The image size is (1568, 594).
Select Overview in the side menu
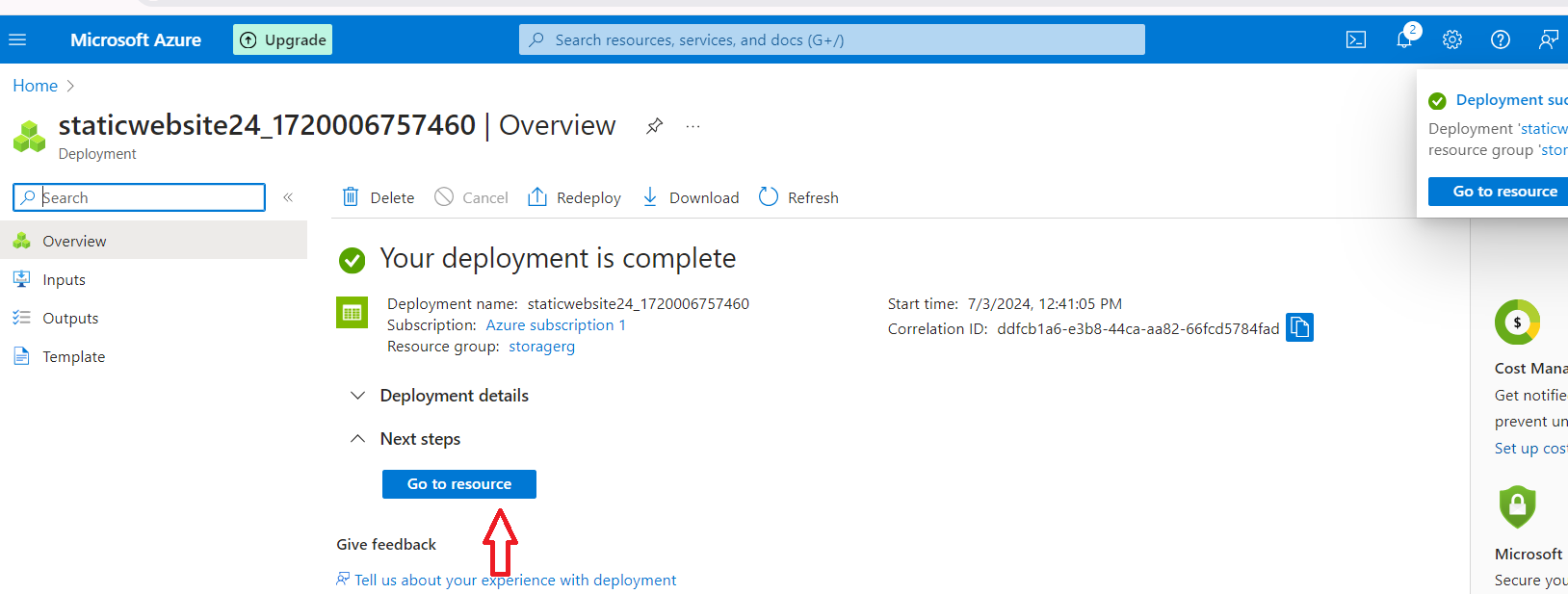pyautogui.click(x=154, y=241)
